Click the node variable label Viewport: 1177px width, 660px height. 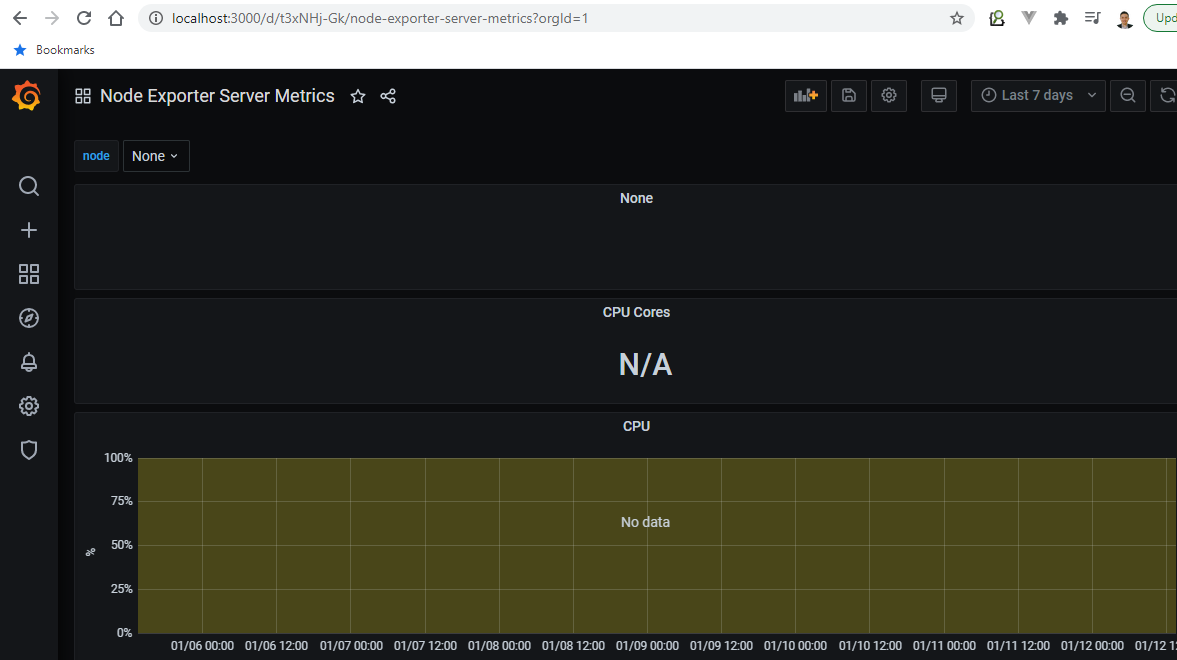(x=96, y=156)
